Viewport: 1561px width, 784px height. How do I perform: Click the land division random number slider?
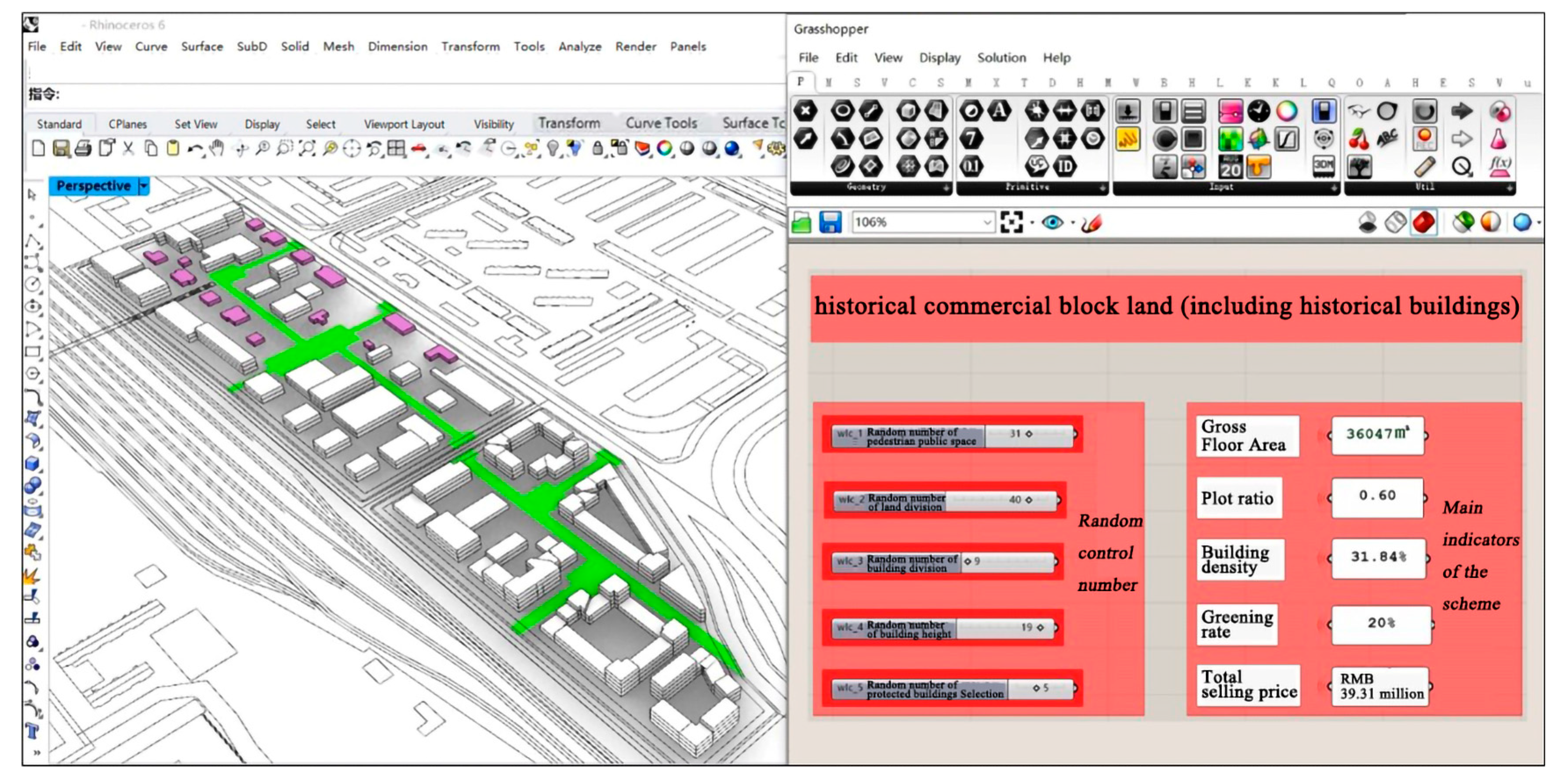pos(945,501)
